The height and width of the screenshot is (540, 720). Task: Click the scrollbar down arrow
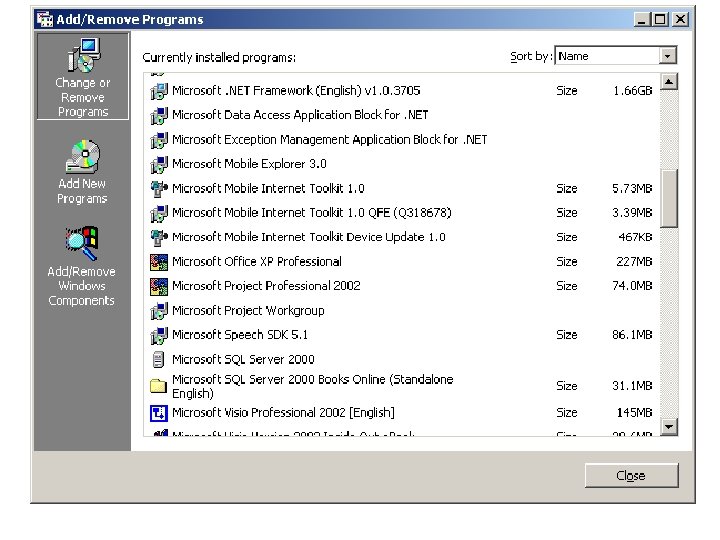point(669,427)
